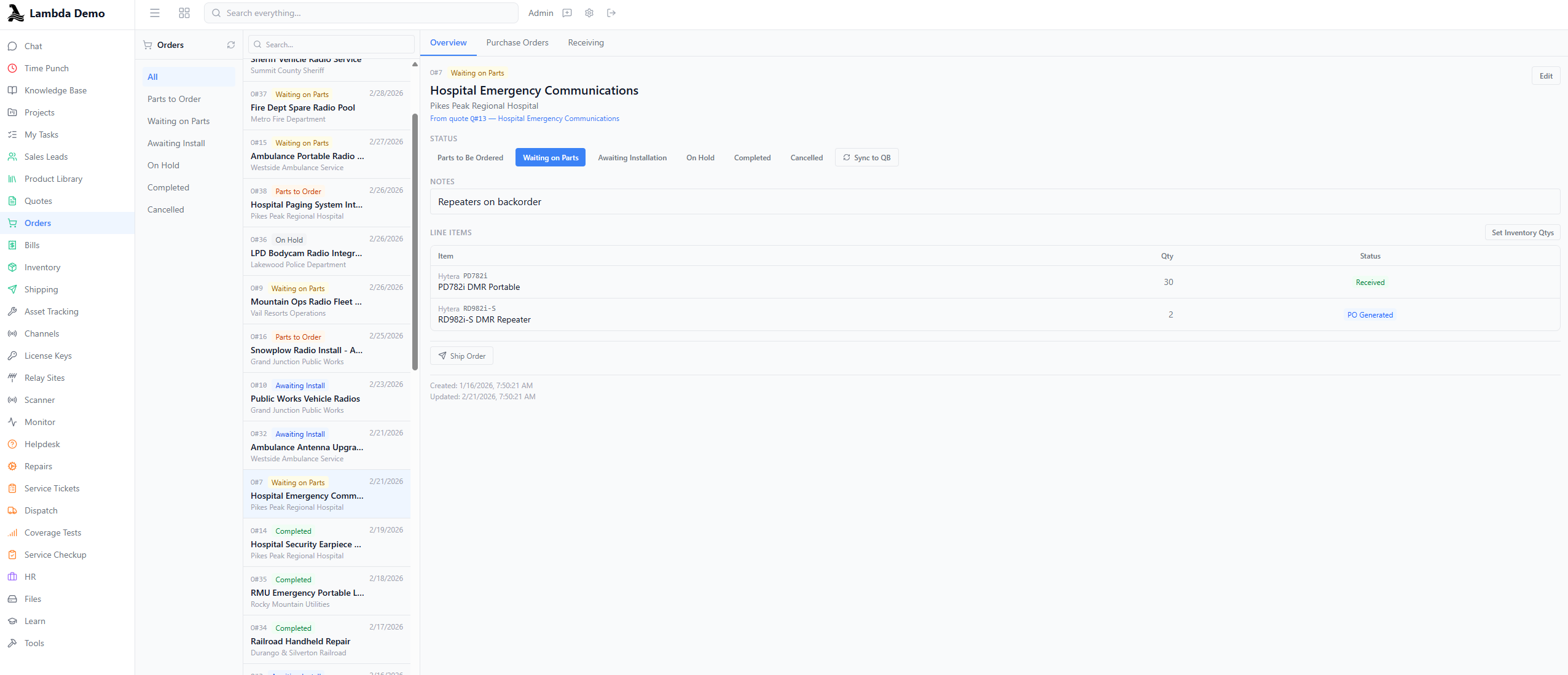This screenshot has width=1568, height=675.
Task: Mark the order as Completed
Action: [x=752, y=157]
